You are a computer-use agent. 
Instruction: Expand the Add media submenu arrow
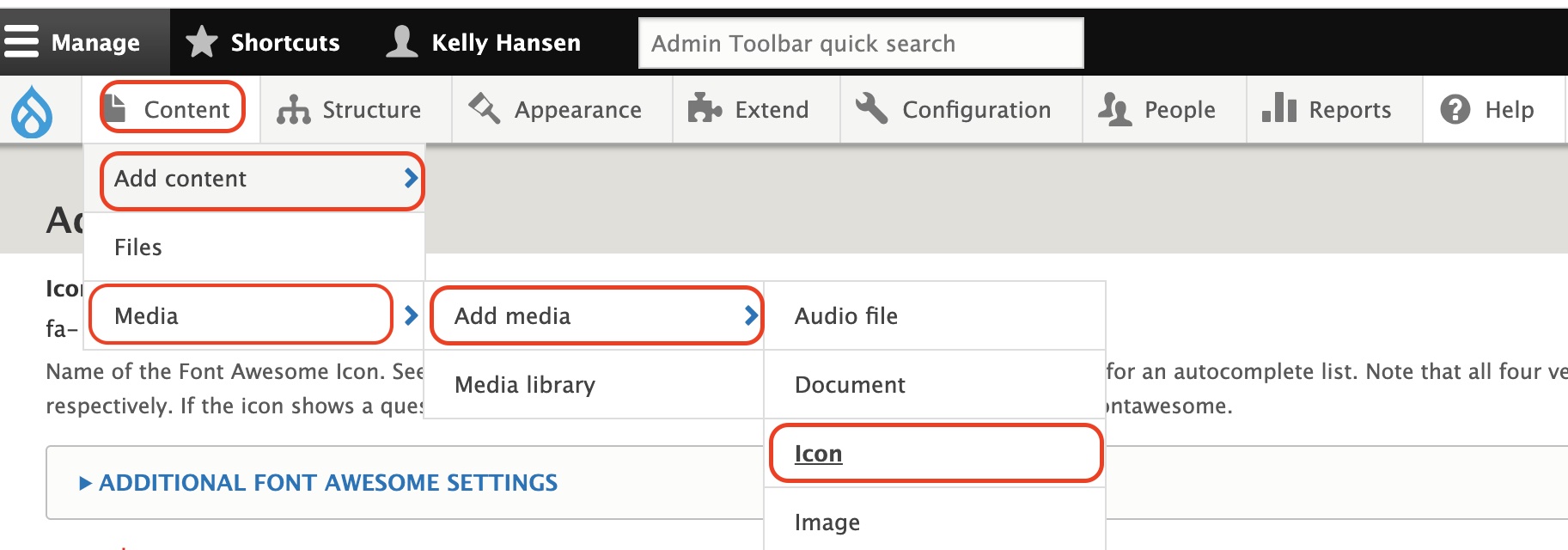751,315
